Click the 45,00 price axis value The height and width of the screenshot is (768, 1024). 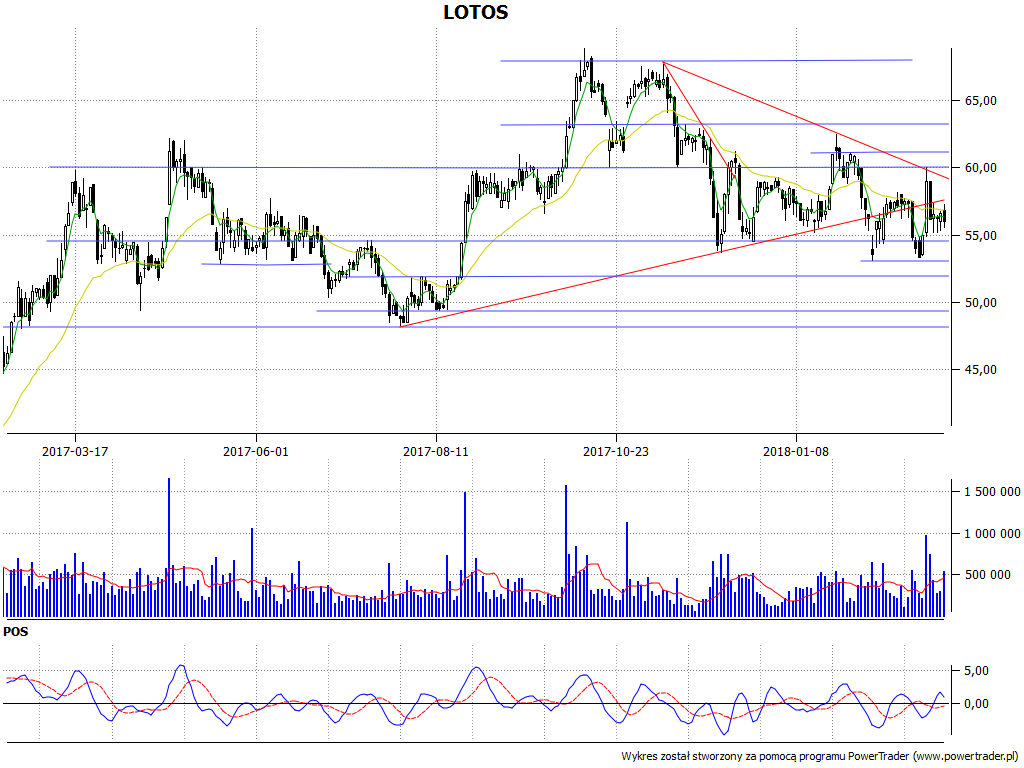[x=981, y=370]
